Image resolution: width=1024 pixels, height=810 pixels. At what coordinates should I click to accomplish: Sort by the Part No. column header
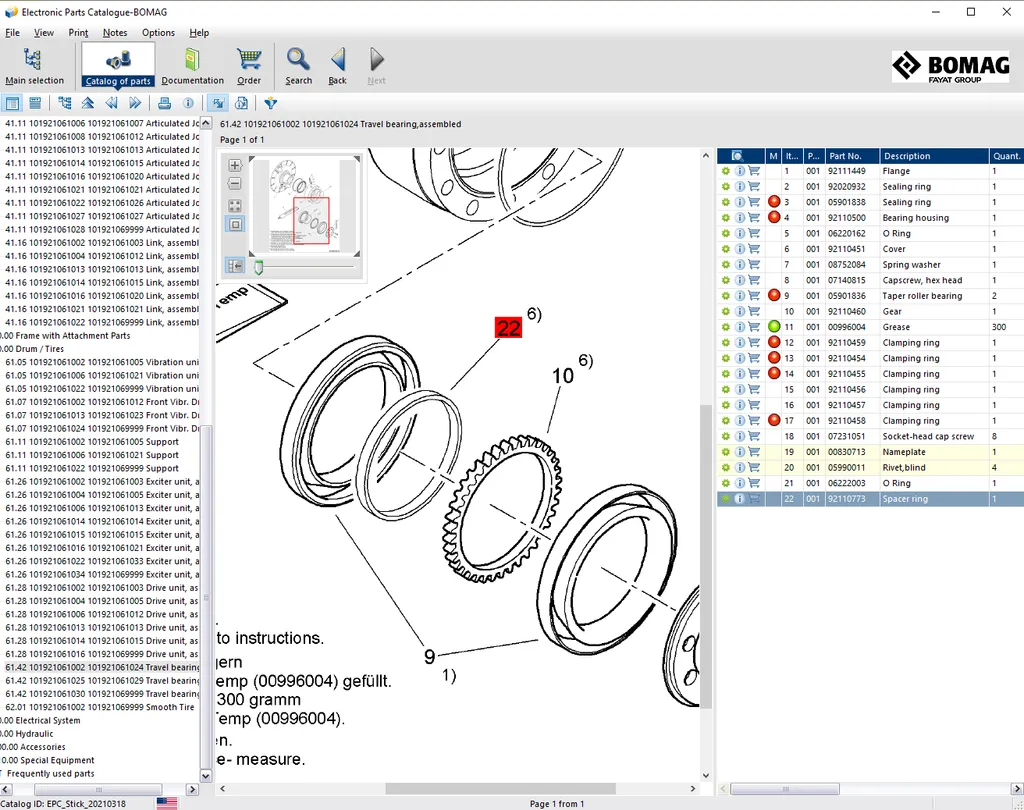click(852, 155)
